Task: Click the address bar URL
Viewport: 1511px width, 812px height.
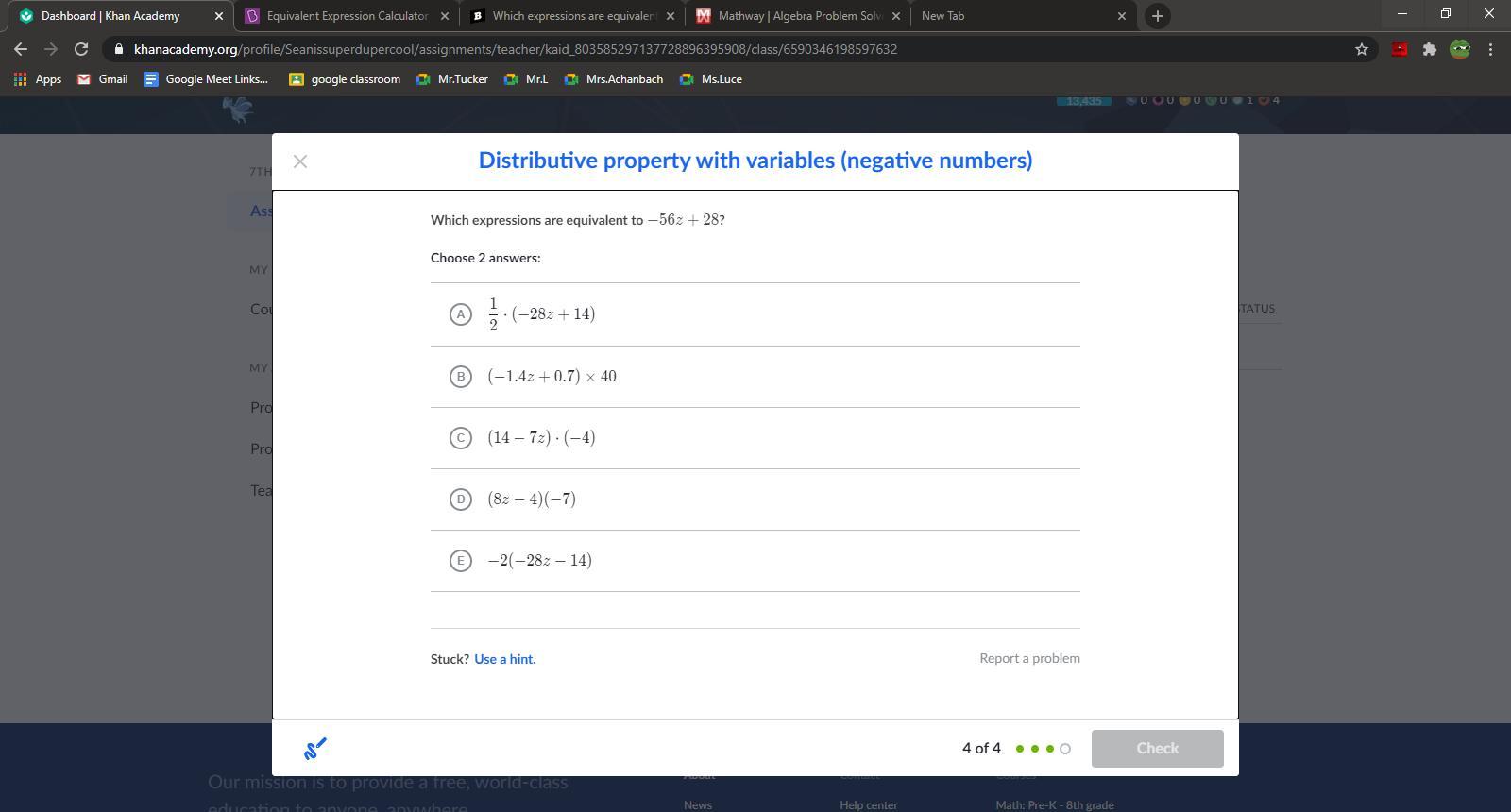Action: pos(516,49)
